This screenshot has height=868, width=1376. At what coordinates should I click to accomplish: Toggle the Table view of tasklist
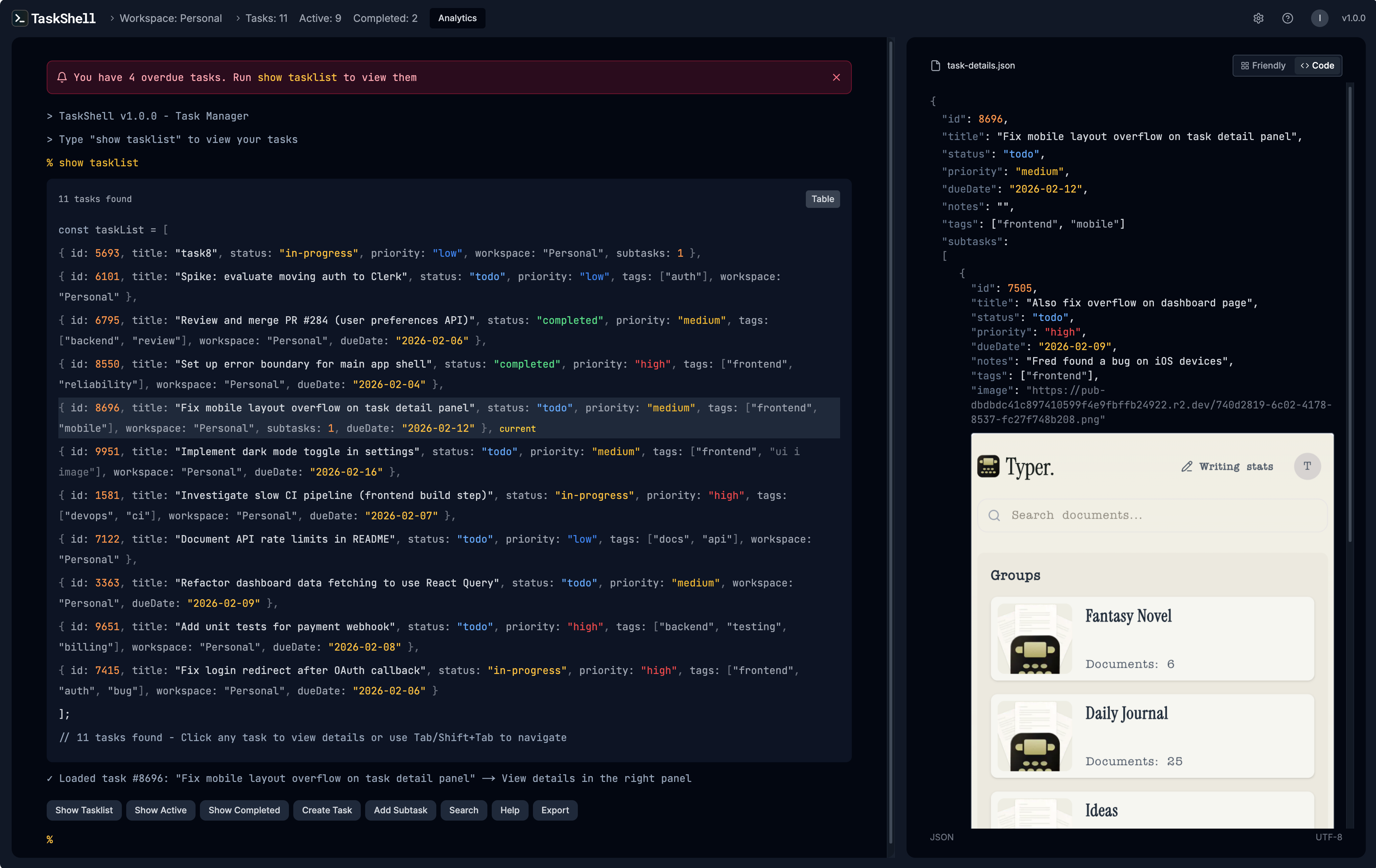[822, 199]
